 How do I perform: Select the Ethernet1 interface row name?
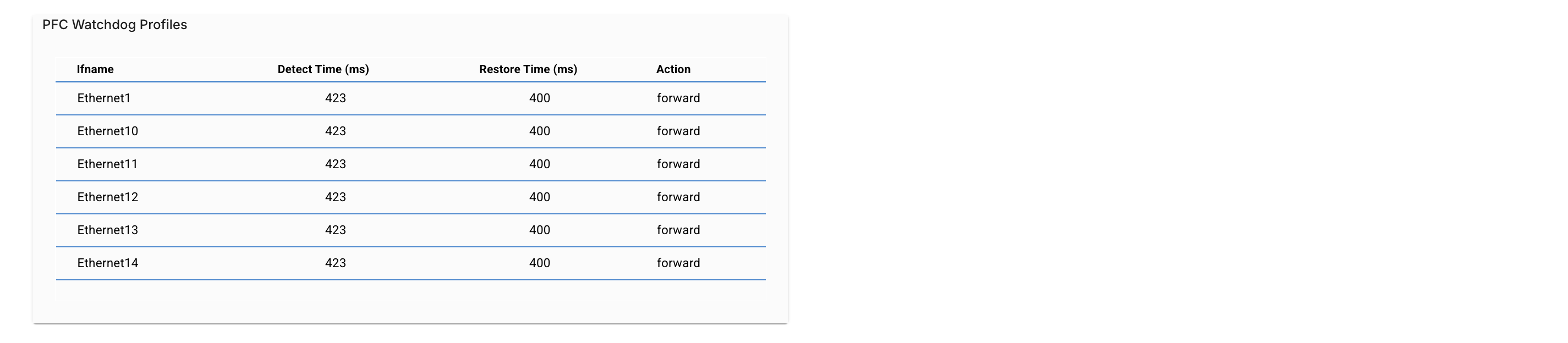point(103,98)
